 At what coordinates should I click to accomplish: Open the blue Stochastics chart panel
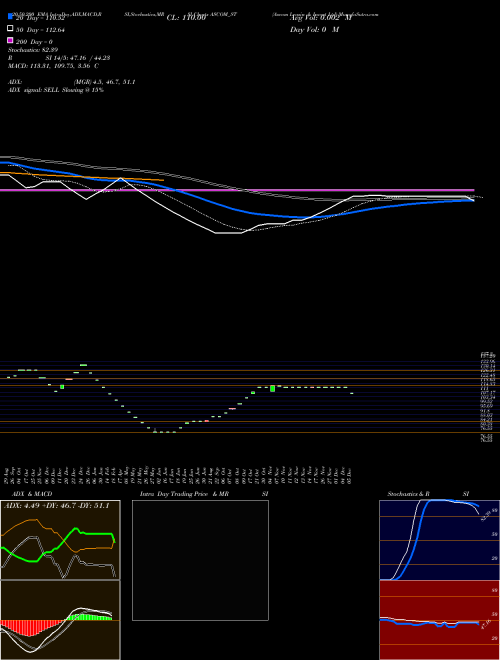pyautogui.click(x=439, y=540)
